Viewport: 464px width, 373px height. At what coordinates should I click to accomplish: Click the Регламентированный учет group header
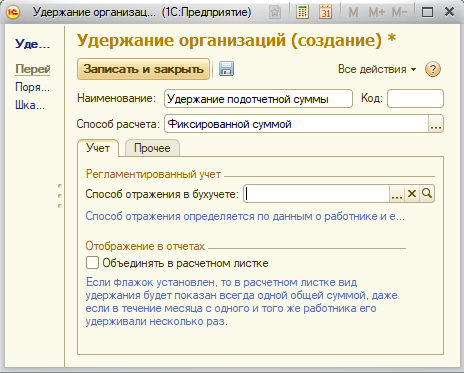[153, 174]
